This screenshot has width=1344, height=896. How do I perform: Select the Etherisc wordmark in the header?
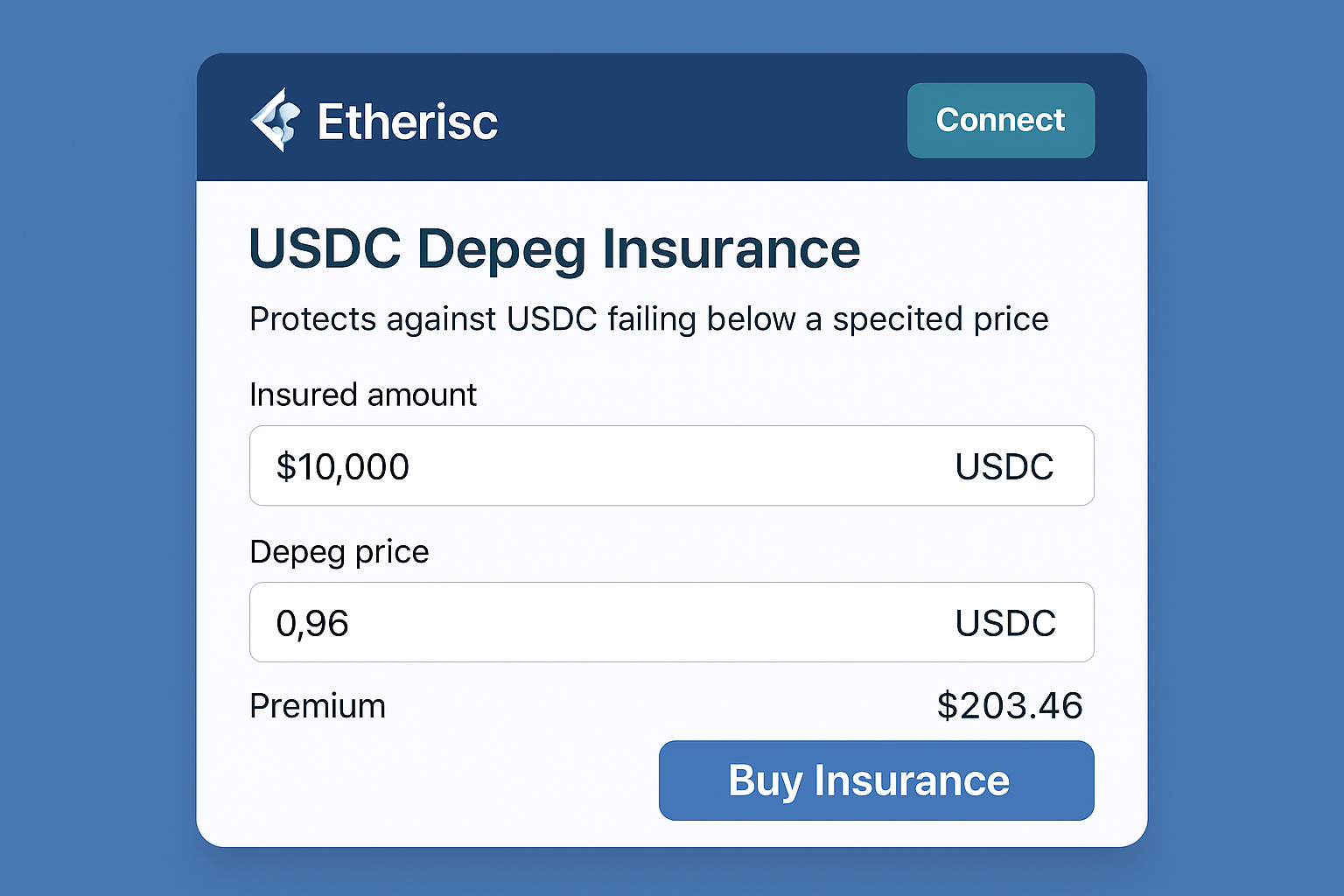(408, 122)
